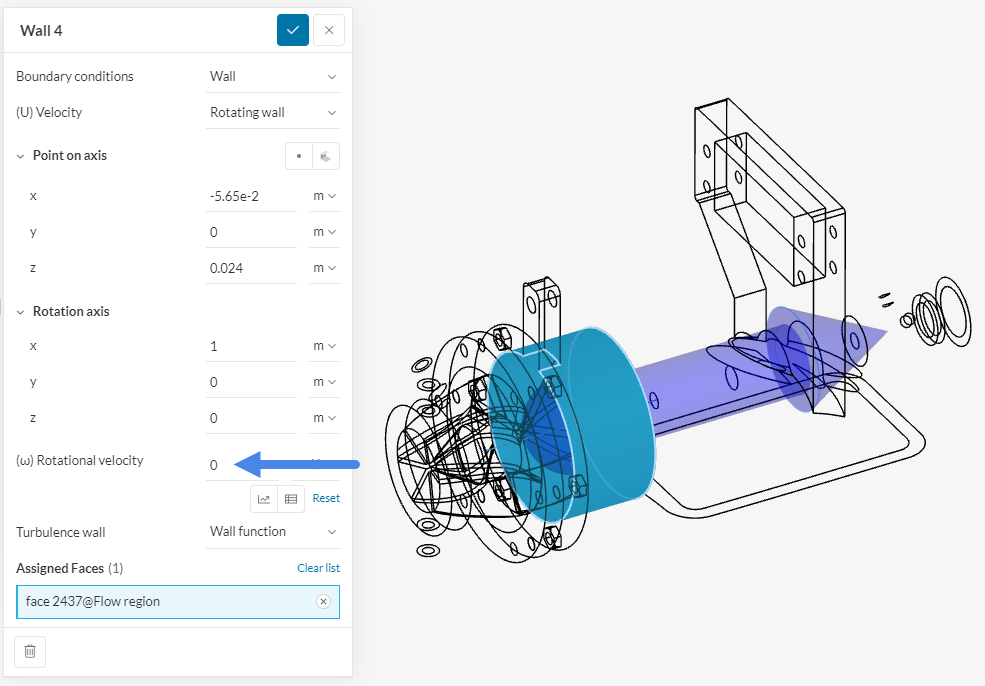Collapse the Rotation axis section

(x=20, y=311)
